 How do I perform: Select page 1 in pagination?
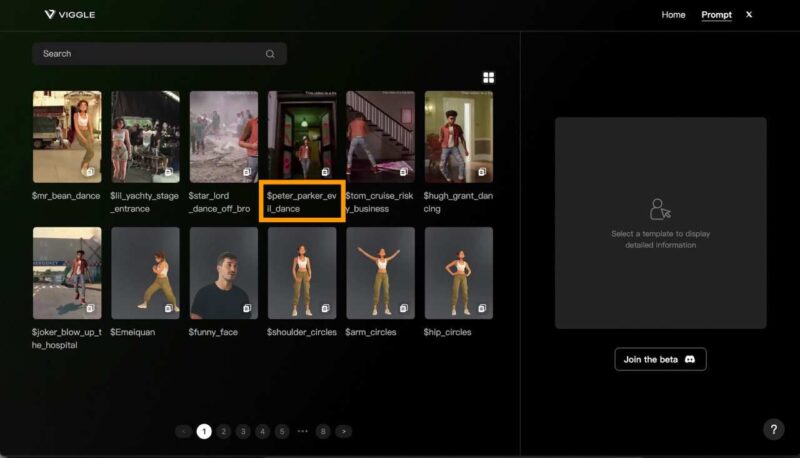point(204,431)
